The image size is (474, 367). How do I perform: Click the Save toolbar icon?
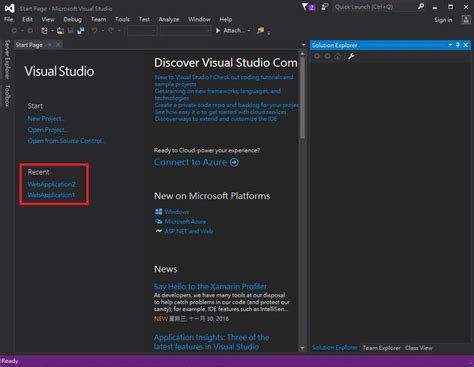point(71,31)
